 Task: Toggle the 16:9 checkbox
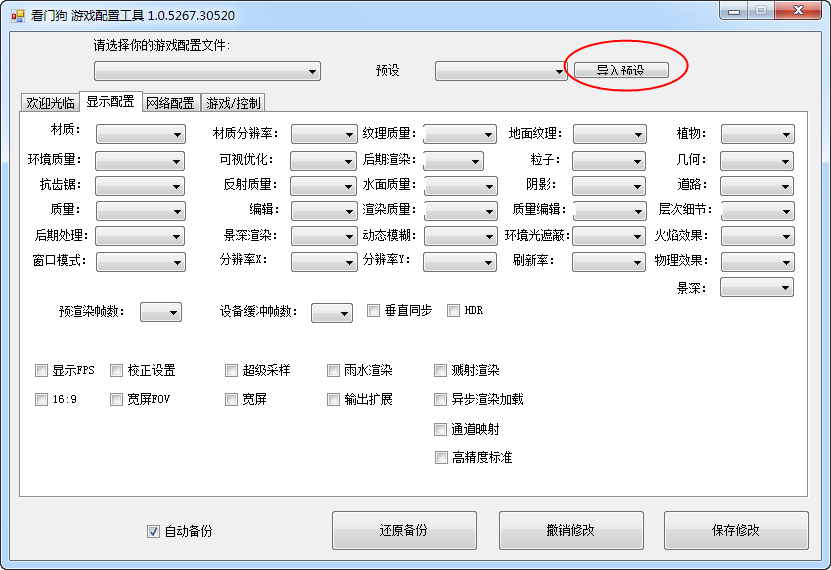click(x=41, y=399)
